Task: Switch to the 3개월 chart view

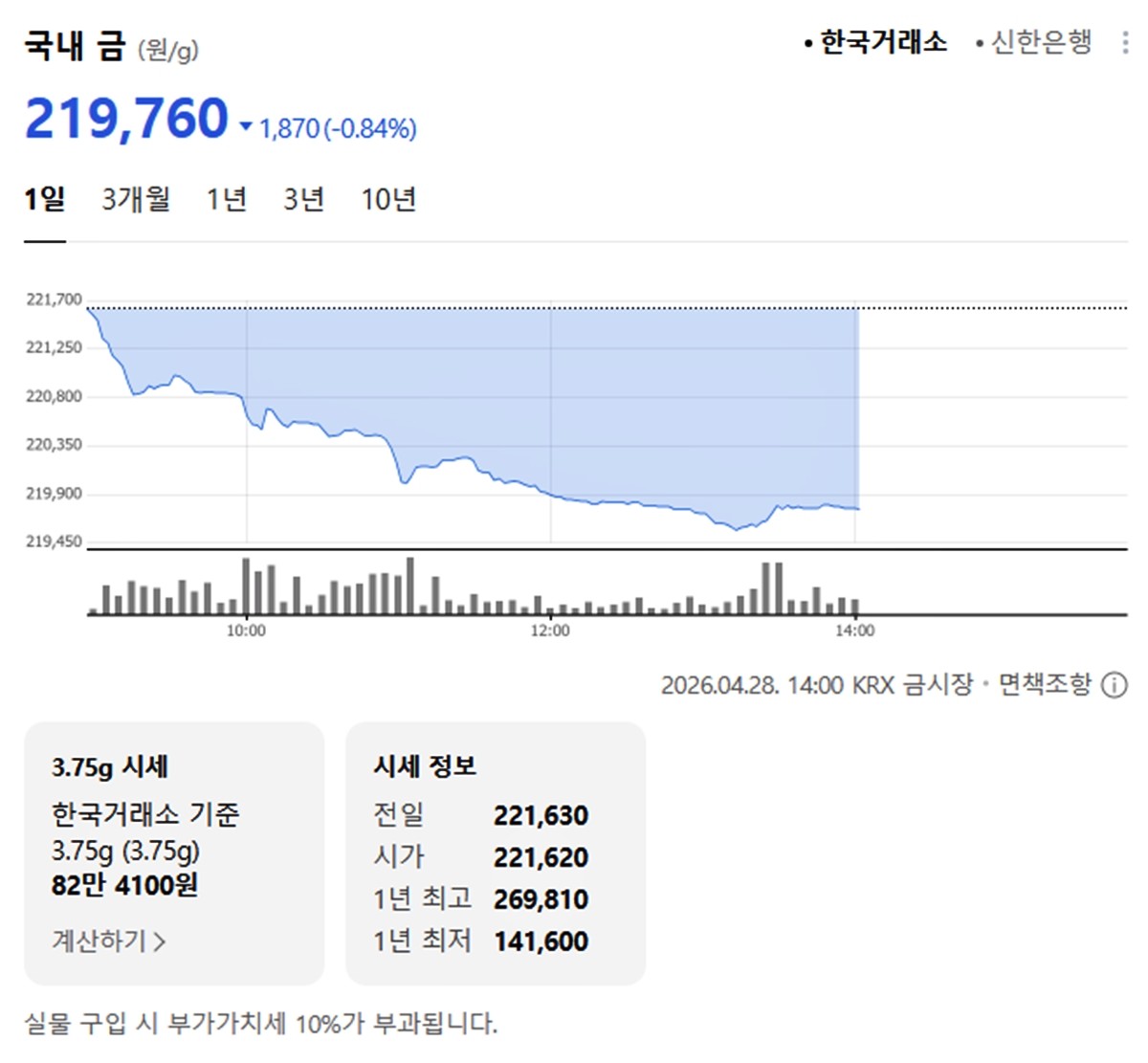Action: click(x=137, y=199)
